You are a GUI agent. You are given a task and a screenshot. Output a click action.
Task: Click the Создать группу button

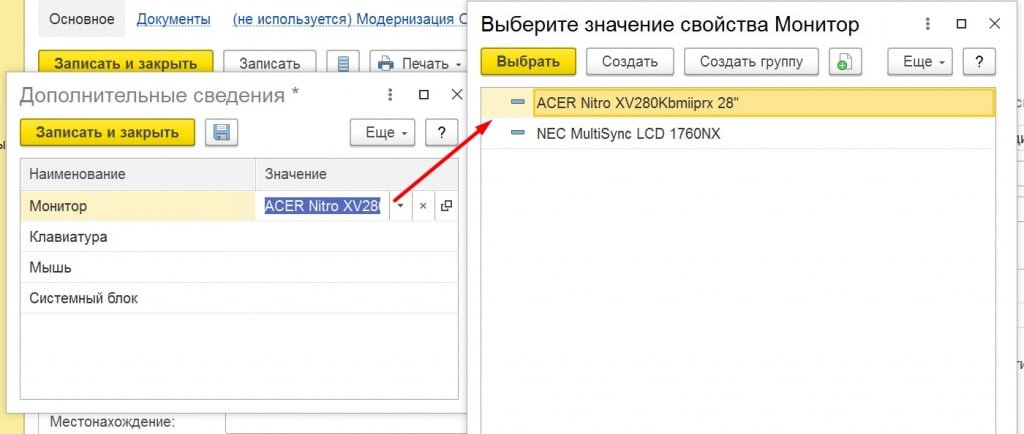pos(751,62)
